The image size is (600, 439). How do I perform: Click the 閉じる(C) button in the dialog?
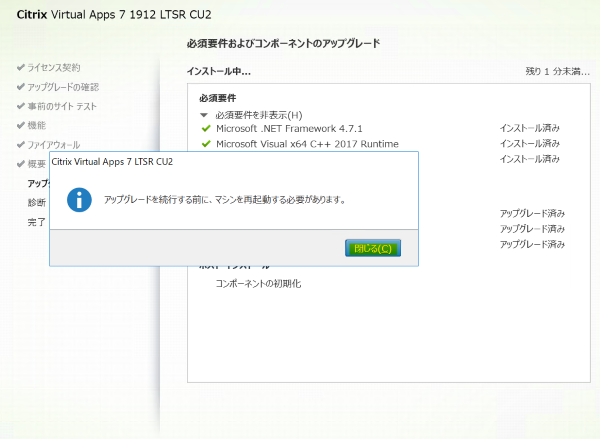pyautogui.click(x=373, y=248)
